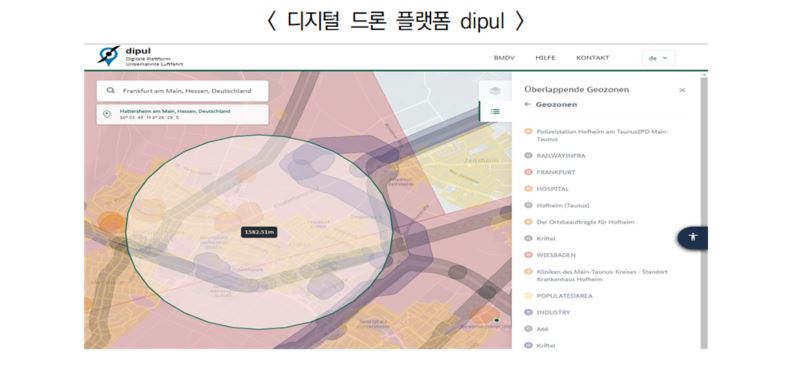Open the map layers icon button
806x373 pixels.
coord(495,91)
